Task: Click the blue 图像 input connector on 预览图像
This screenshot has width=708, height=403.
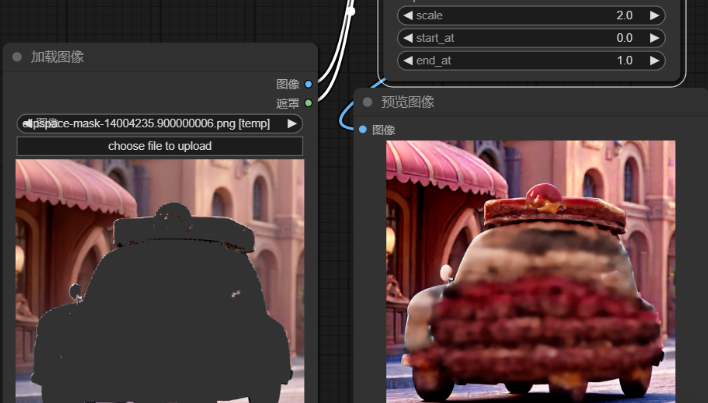Action: pyautogui.click(x=363, y=130)
